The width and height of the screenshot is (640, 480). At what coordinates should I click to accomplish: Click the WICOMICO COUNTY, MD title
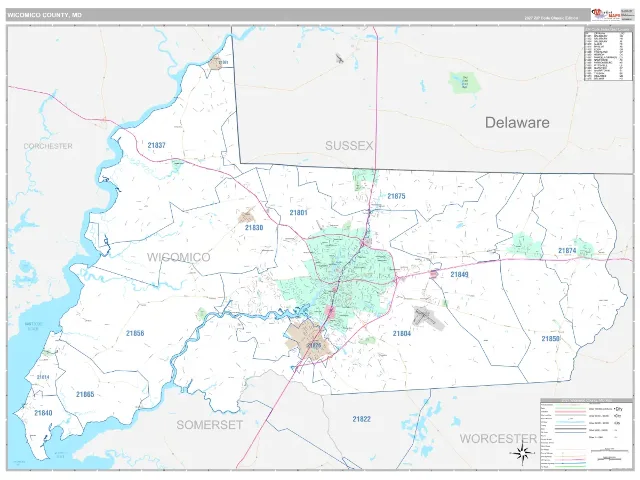tap(44, 15)
